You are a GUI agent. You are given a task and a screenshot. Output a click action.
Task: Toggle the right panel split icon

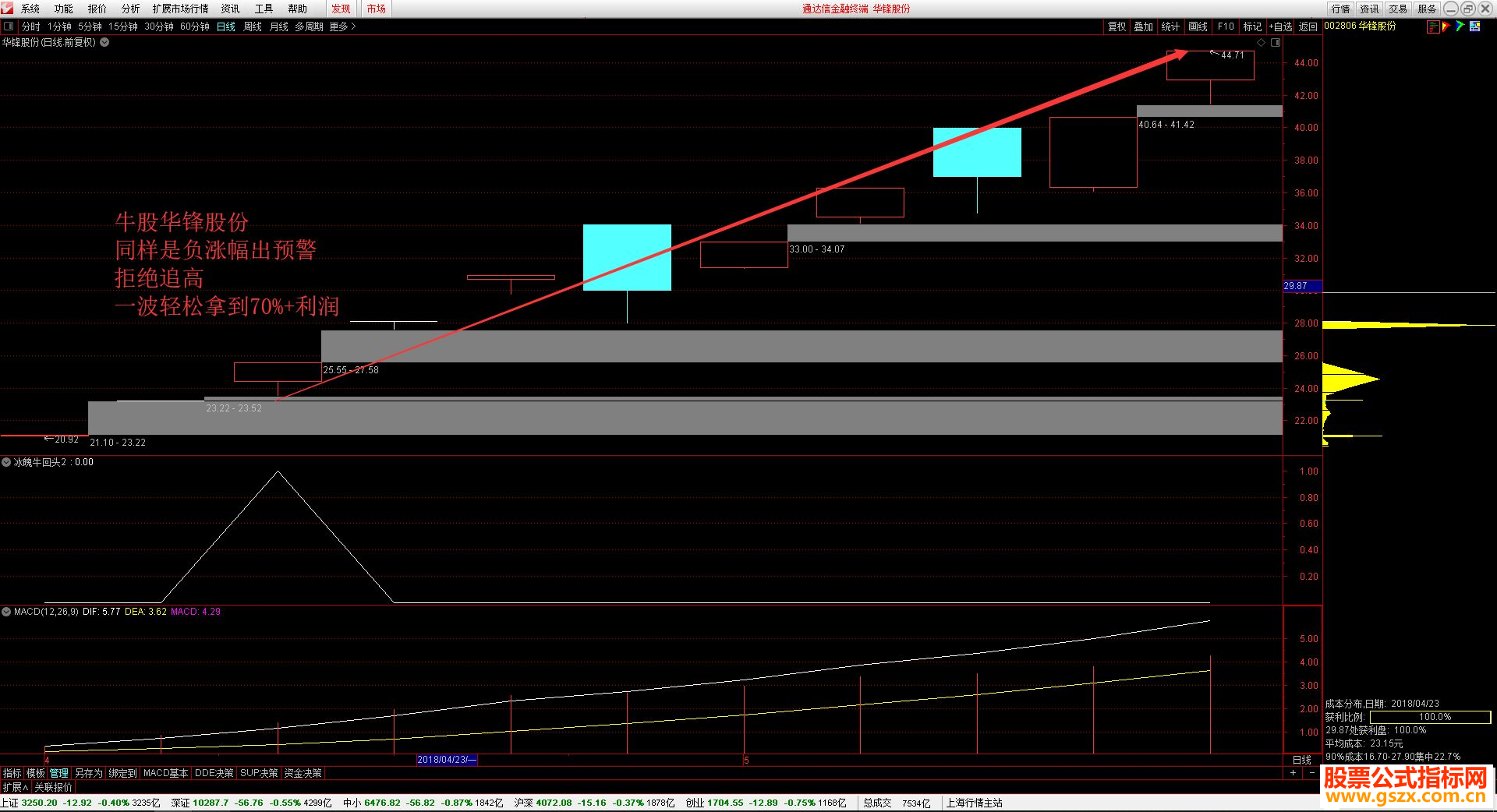tap(1276, 42)
